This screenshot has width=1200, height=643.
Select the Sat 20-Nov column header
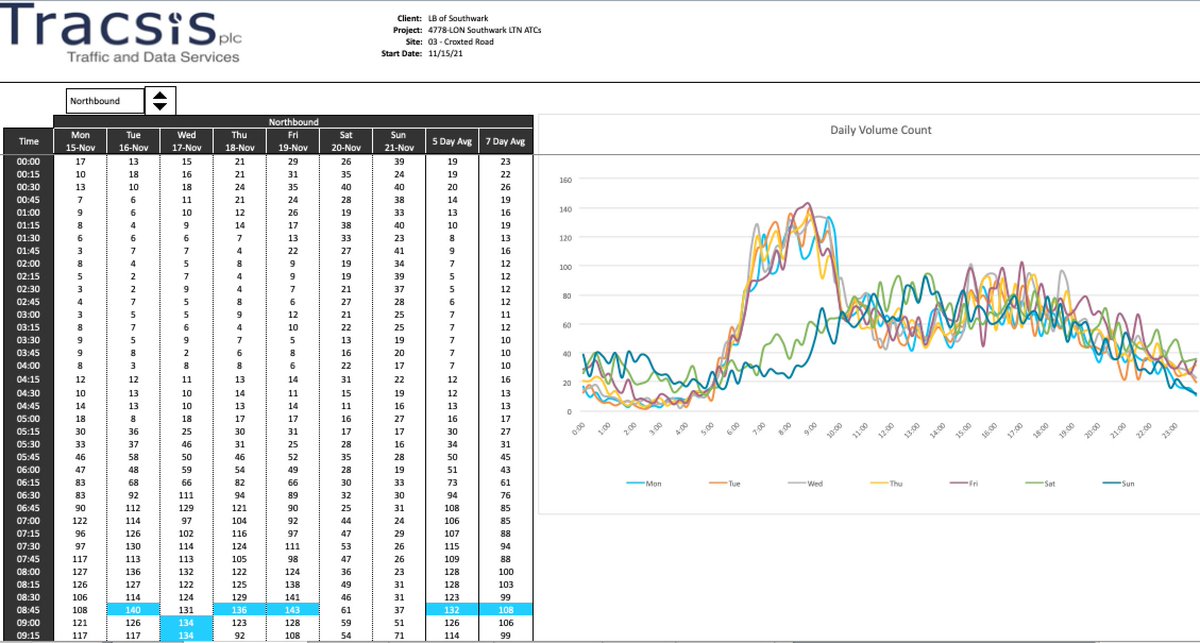tap(346, 141)
